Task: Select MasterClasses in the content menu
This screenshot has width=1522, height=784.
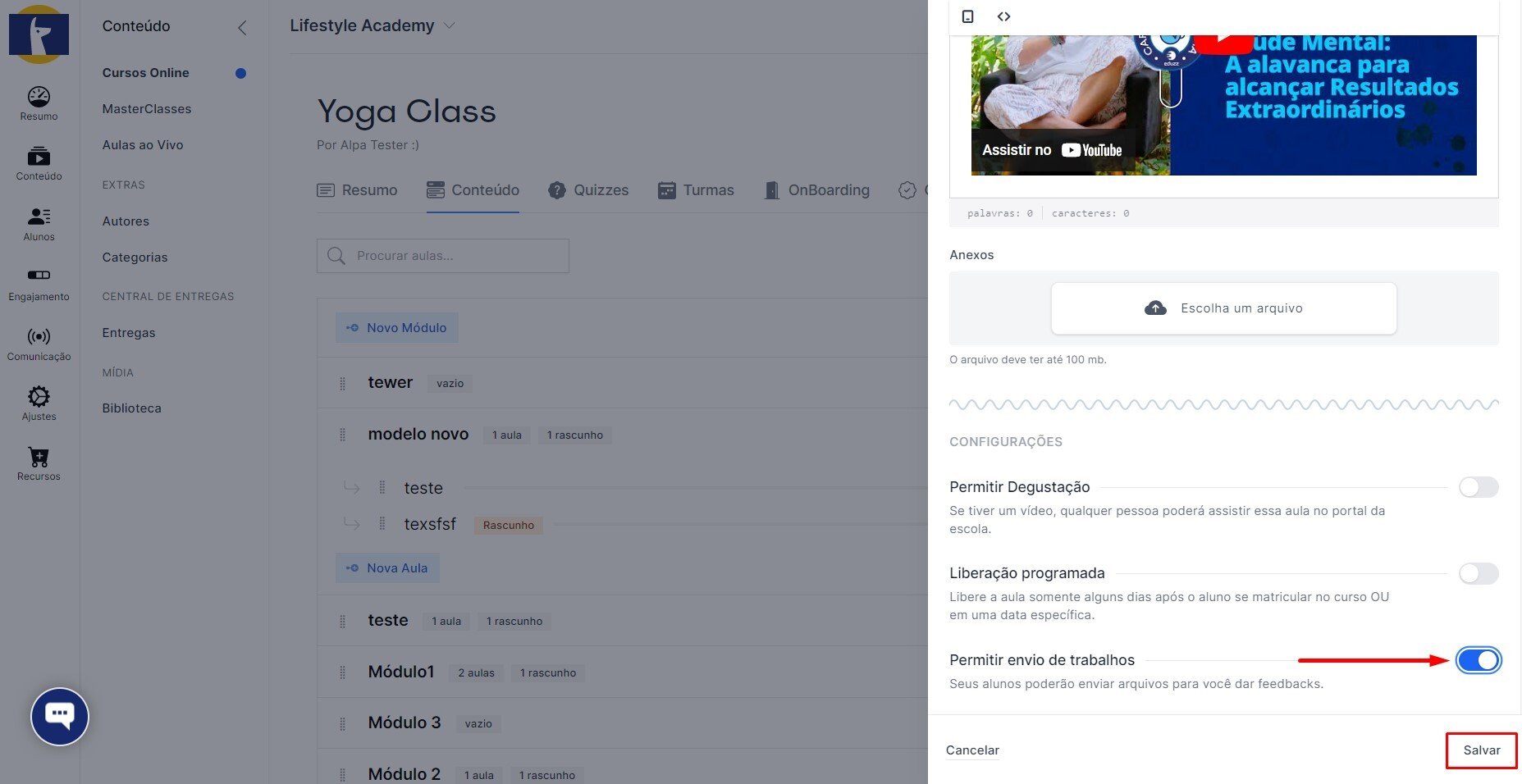Action: coord(146,109)
